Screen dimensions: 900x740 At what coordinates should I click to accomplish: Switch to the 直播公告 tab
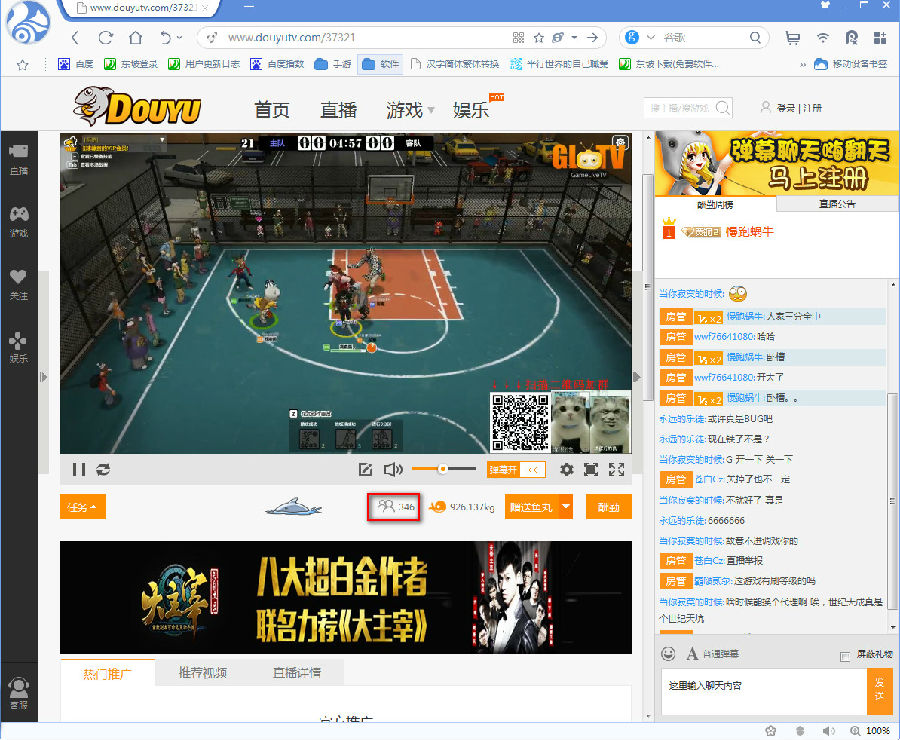click(x=837, y=204)
